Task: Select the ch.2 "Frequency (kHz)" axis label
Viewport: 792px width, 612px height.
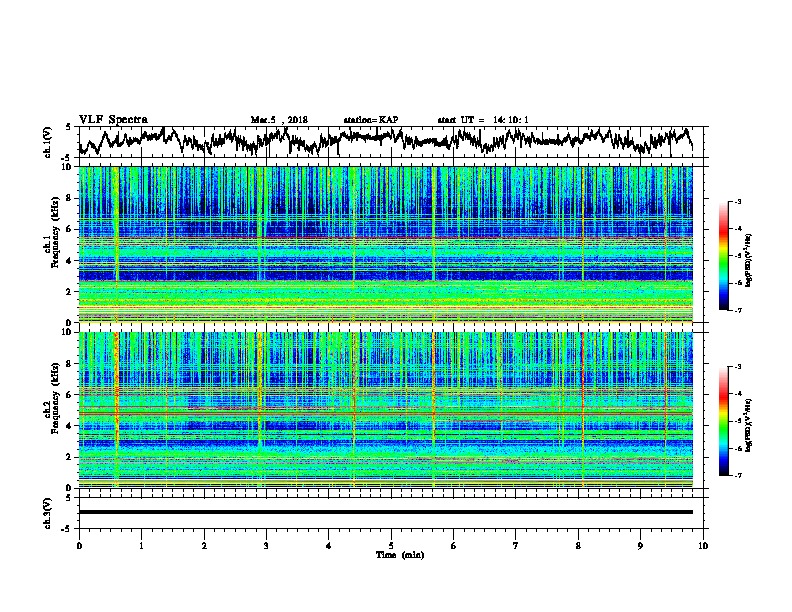Action: (55, 398)
